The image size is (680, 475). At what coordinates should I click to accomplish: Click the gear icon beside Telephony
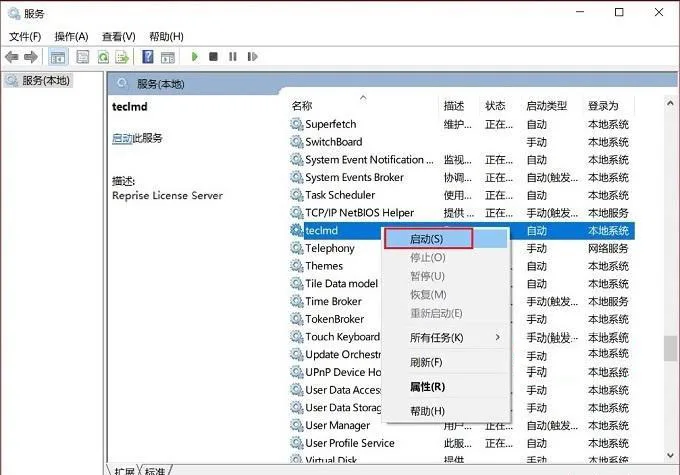[x=297, y=248]
